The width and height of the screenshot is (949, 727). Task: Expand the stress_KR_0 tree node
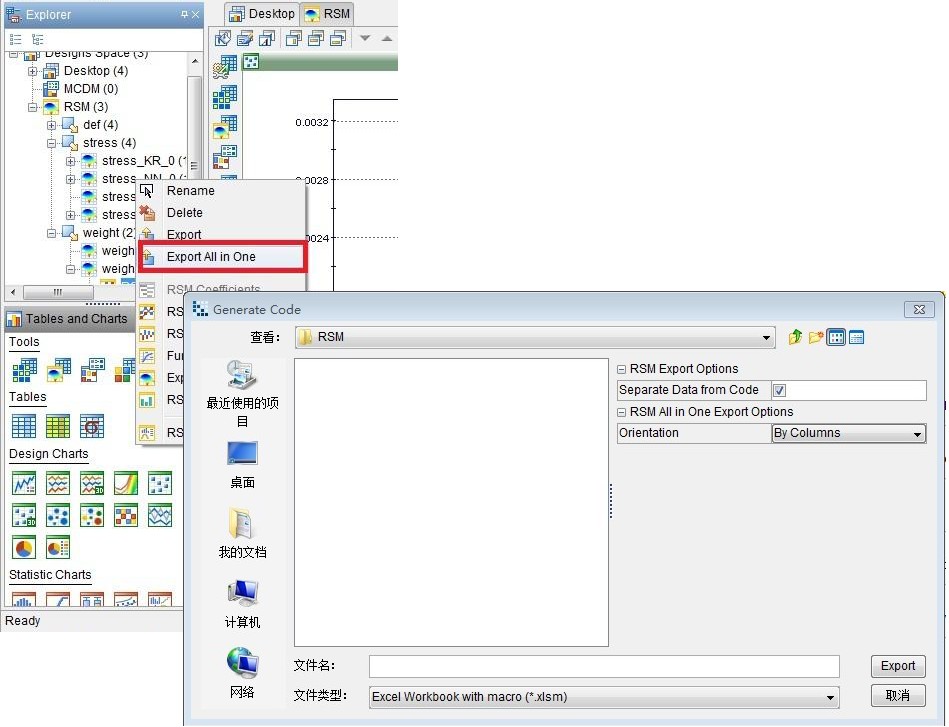(x=70, y=162)
